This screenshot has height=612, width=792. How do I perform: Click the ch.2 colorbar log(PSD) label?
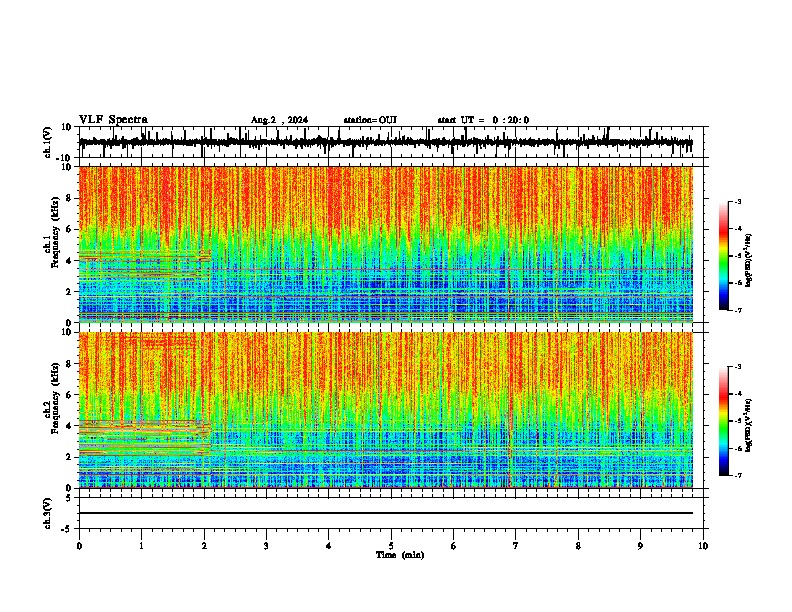(x=749, y=425)
